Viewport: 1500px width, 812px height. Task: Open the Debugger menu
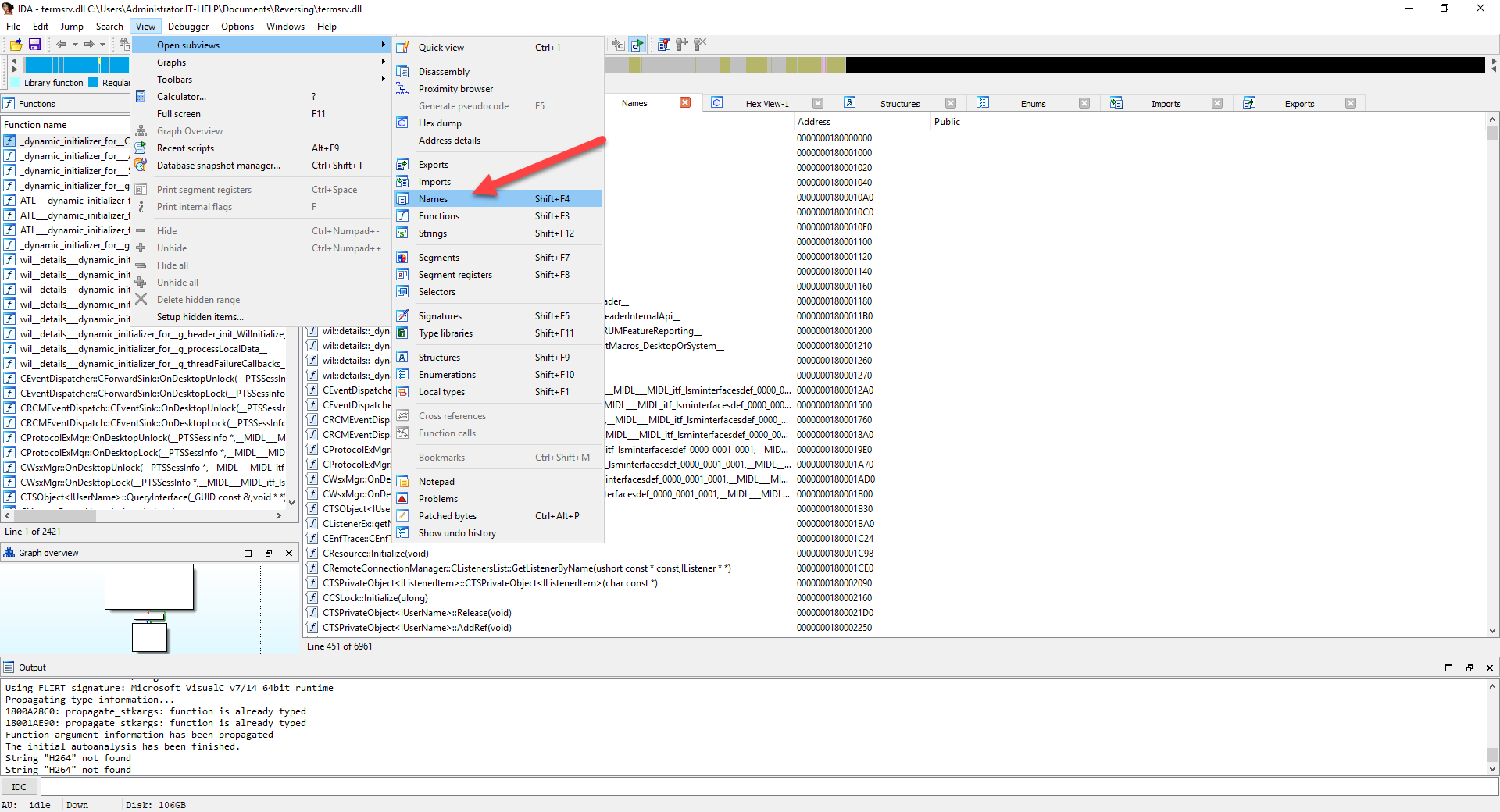(187, 27)
